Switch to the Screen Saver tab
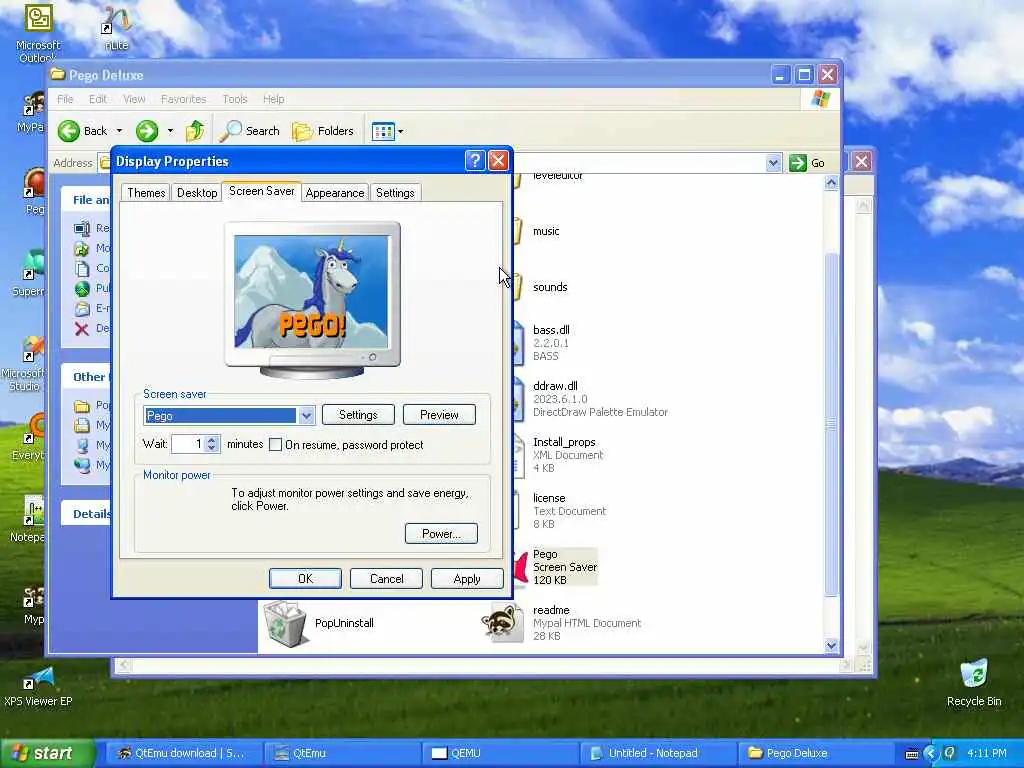The height and width of the screenshot is (768, 1024). [x=261, y=191]
